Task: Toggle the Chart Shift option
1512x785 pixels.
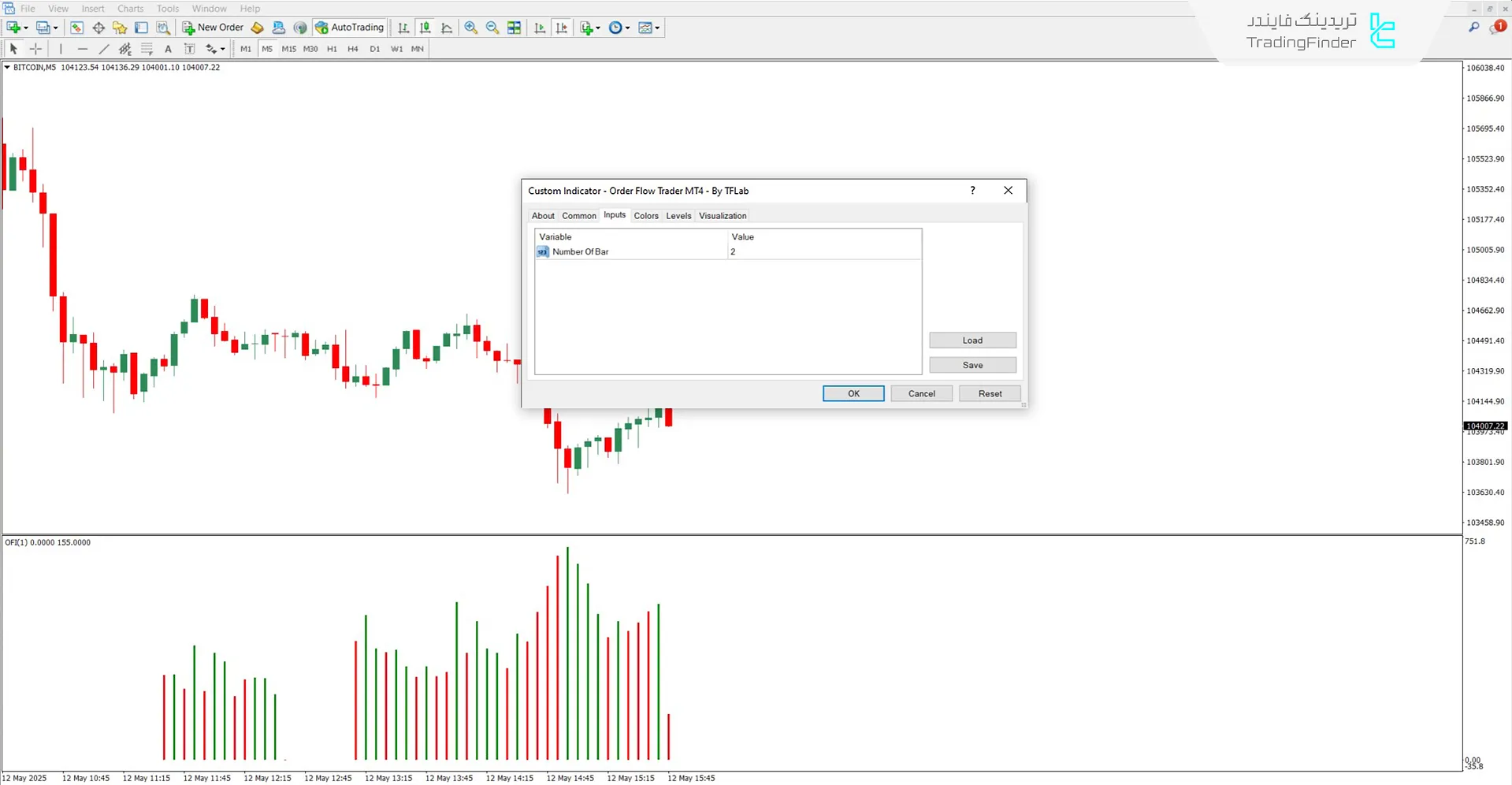Action: coord(562,28)
